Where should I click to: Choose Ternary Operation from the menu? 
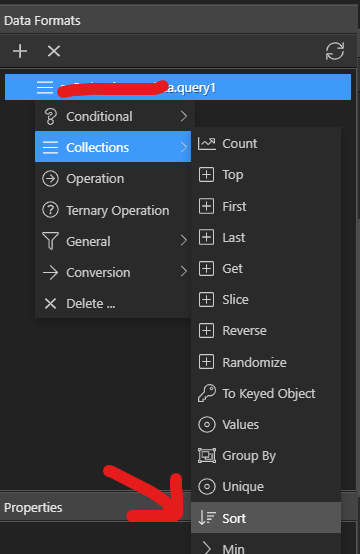pos(113,210)
